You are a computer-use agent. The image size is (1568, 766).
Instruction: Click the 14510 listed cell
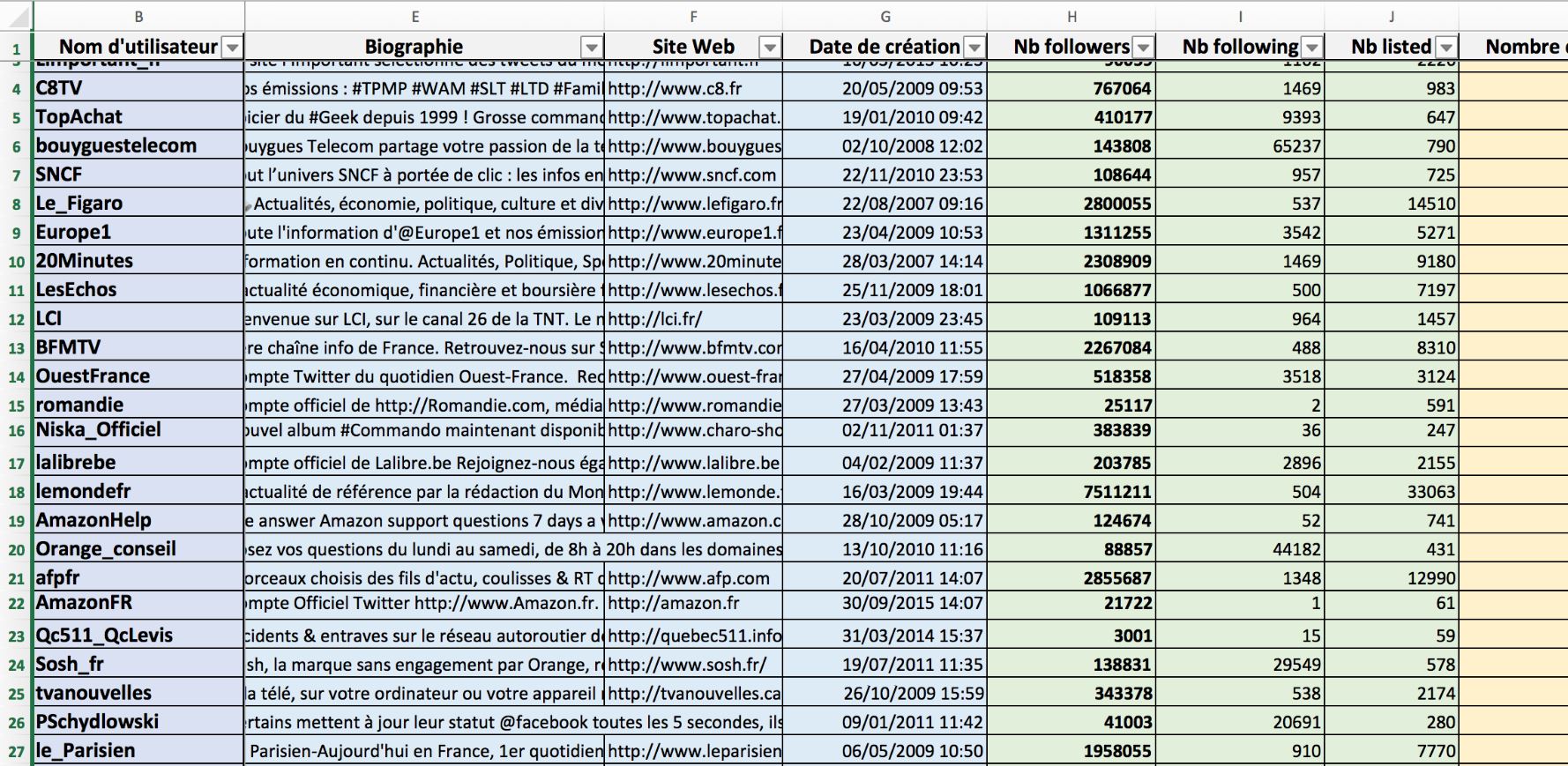(1392, 204)
